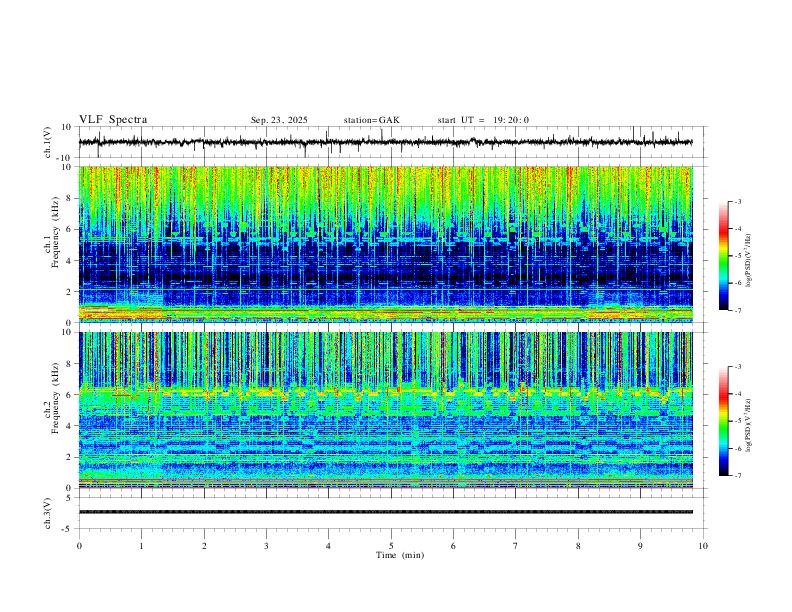Image resolution: width=792 pixels, height=612 pixels.
Task: Click the time axis tick label "7"
Action: tap(516, 546)
